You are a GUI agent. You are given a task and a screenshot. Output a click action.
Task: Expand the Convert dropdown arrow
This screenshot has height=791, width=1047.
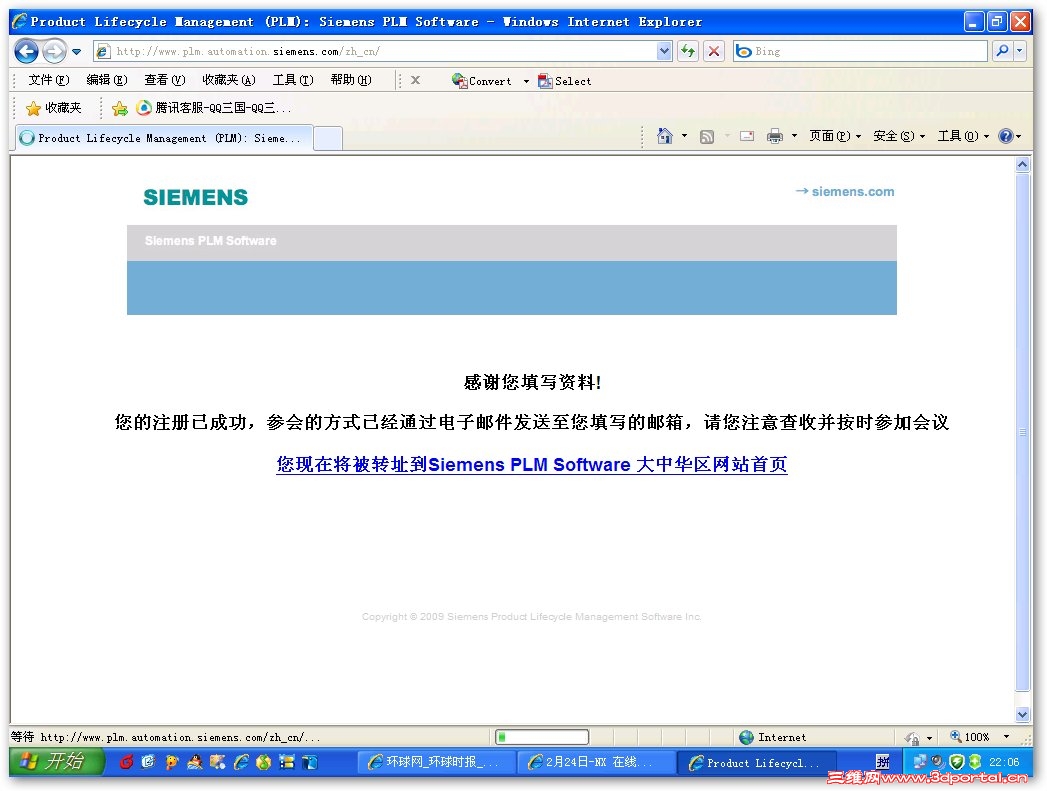tap(526, 81)
